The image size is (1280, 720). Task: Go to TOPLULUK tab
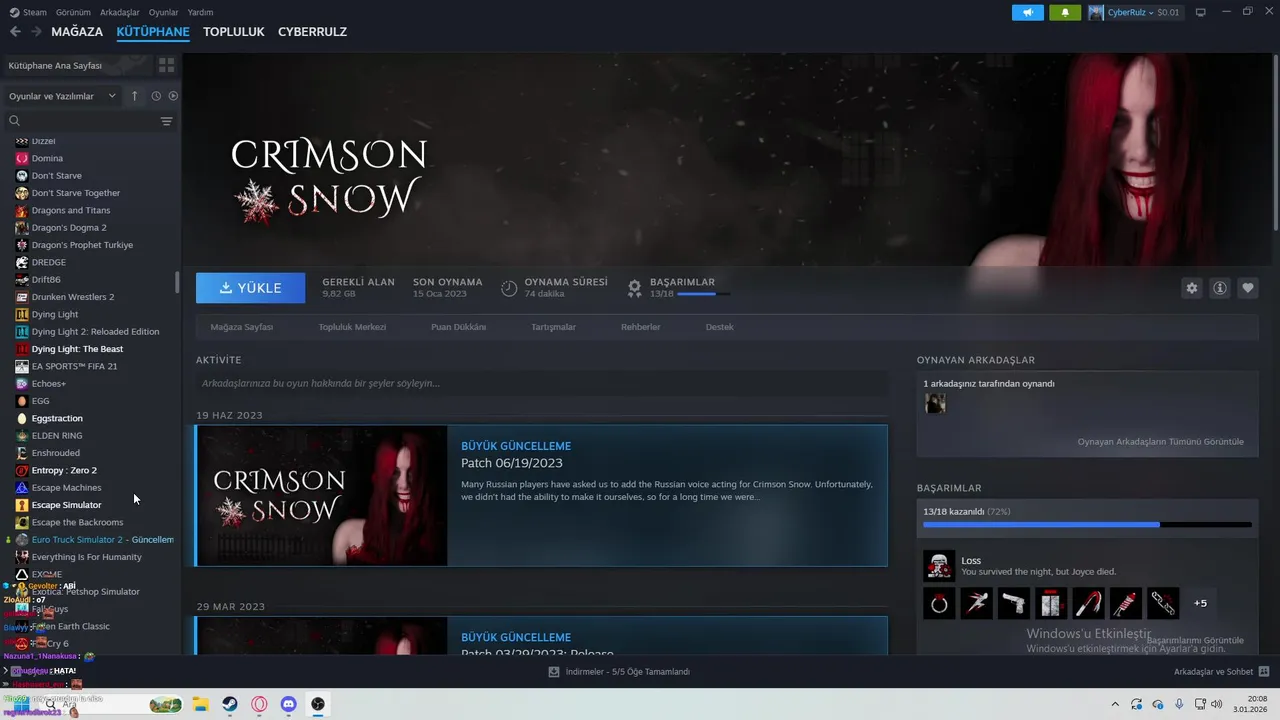233,32
